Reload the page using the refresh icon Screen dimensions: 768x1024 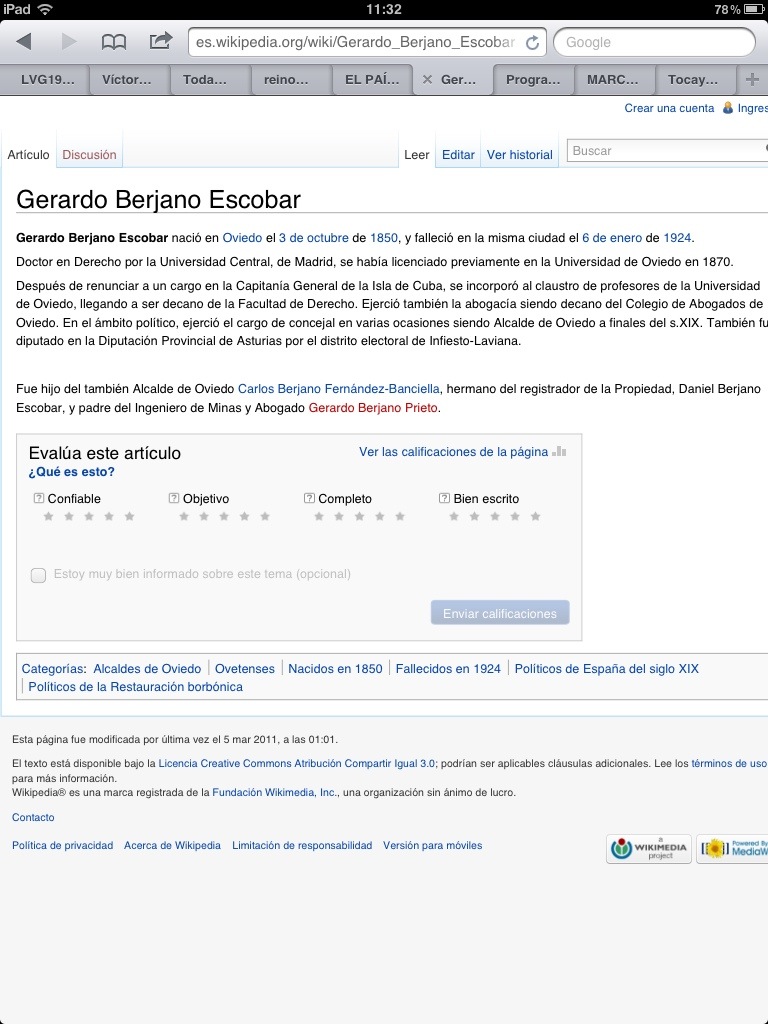click(x=532, y=42)
